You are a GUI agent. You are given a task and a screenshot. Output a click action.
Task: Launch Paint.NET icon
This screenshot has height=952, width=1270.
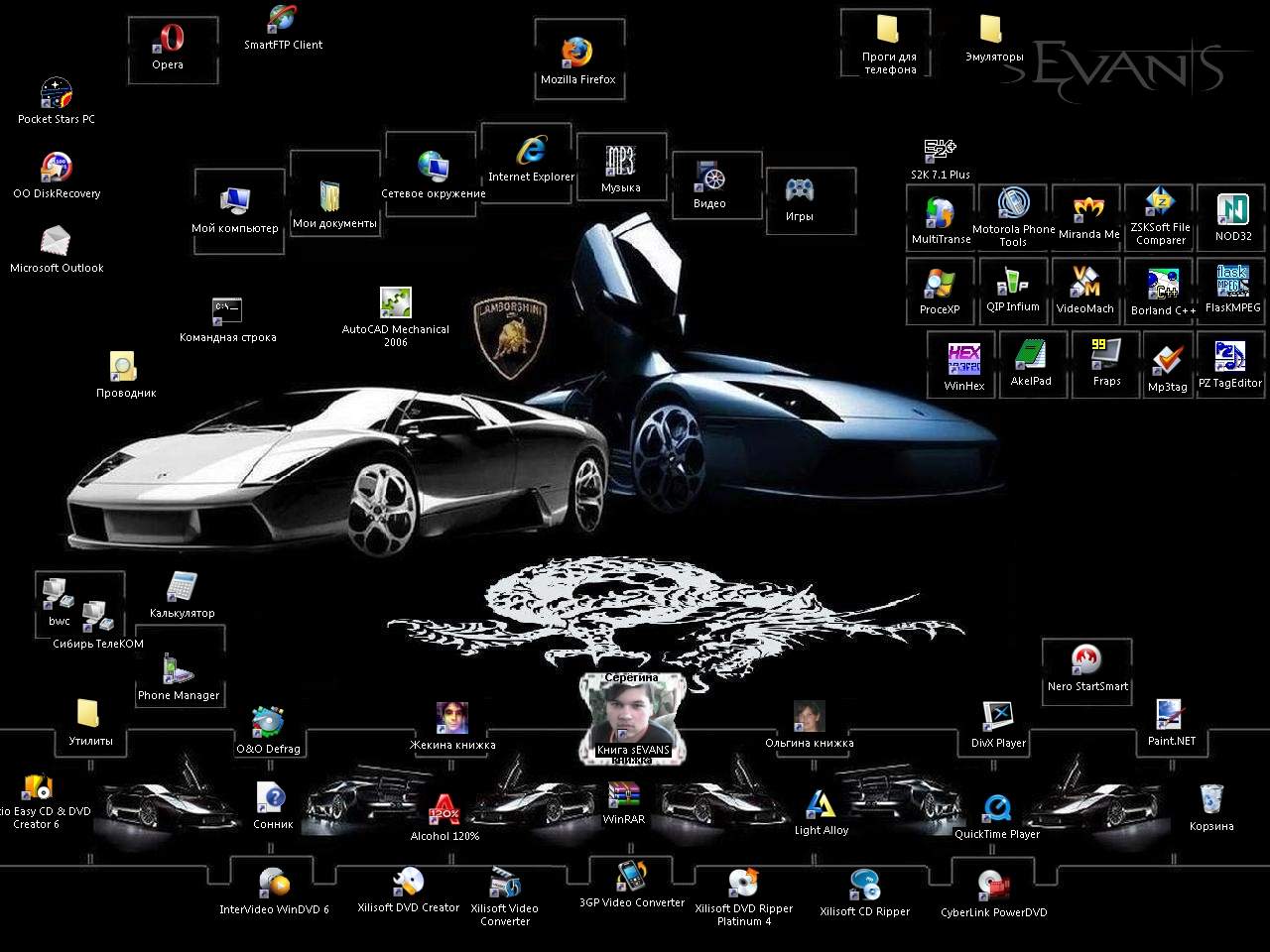coord(1171,715)
